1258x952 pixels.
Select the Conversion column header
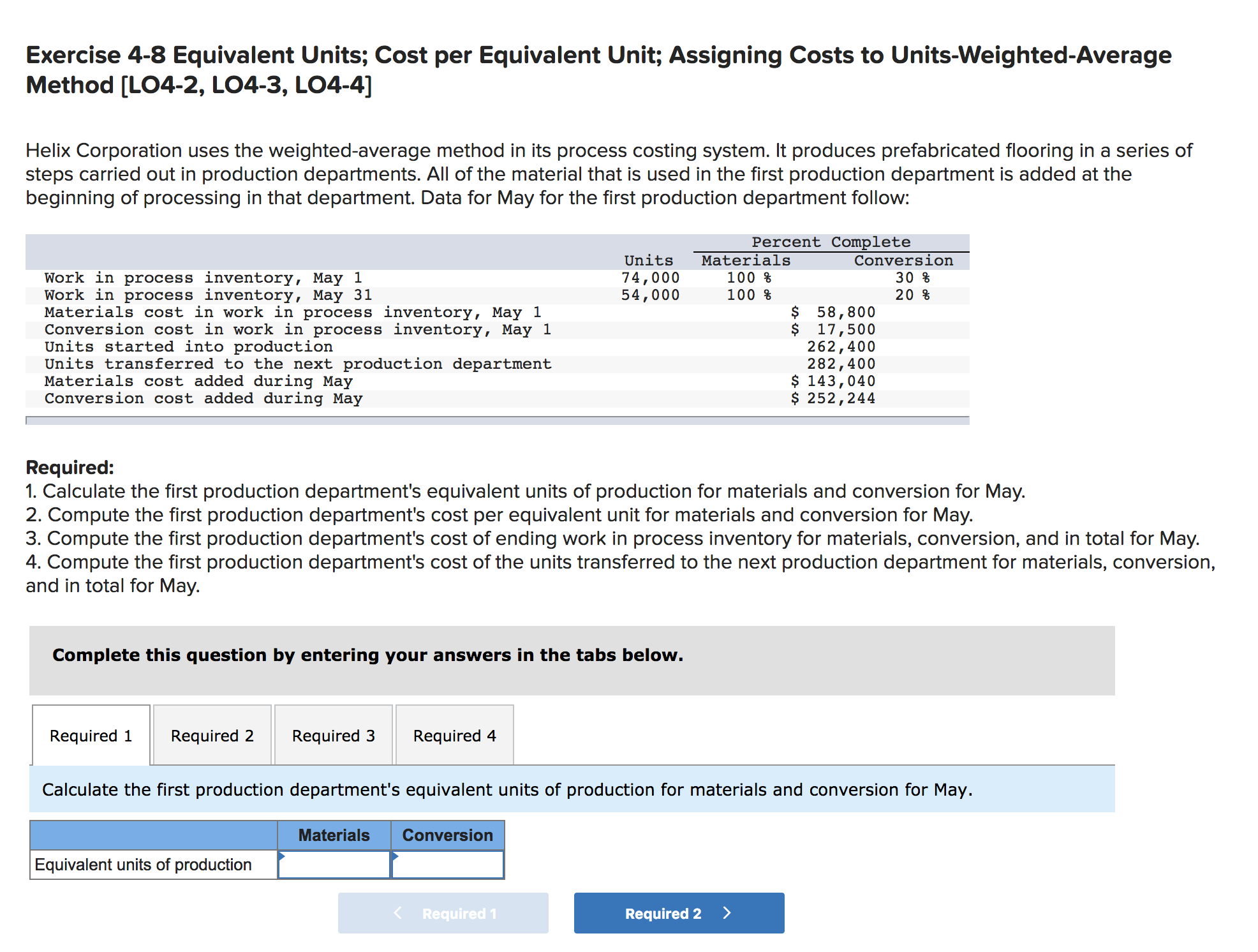(x=448, y=830)
